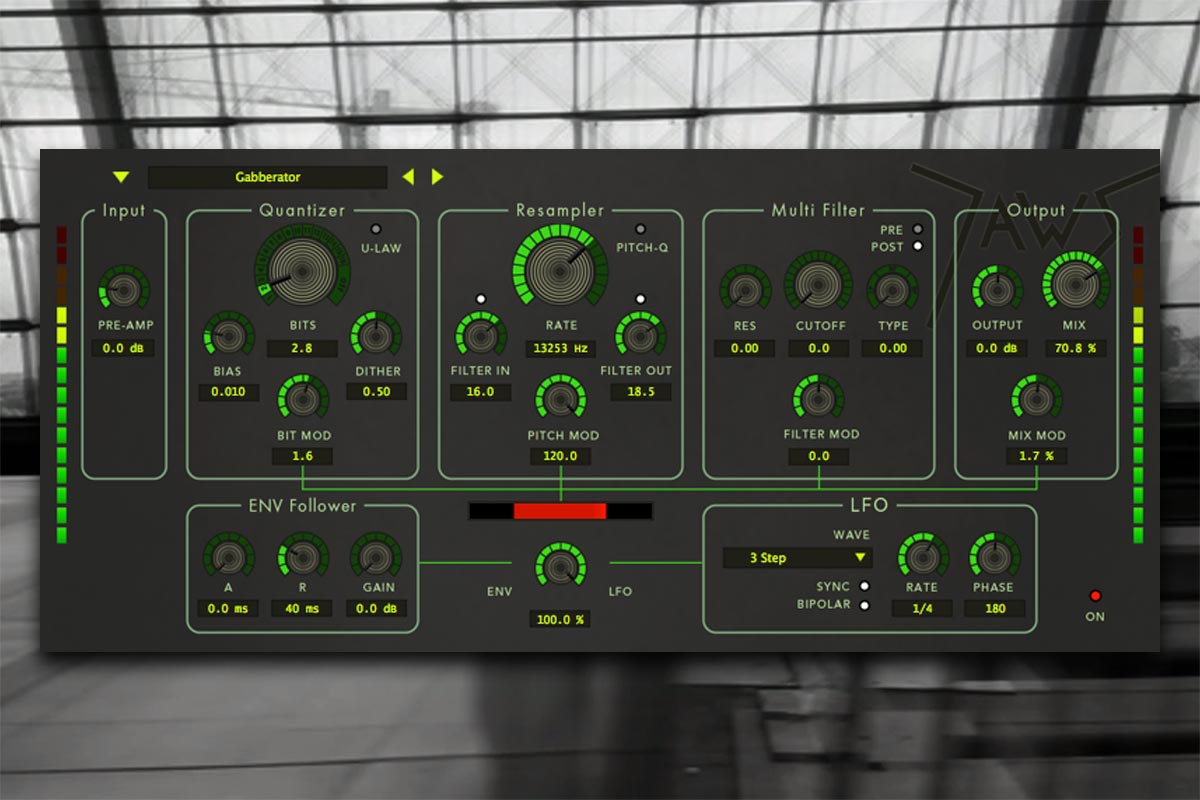Click the release value 40 ms
Viewport: 1200px width, 800px height.
point(302,608)
